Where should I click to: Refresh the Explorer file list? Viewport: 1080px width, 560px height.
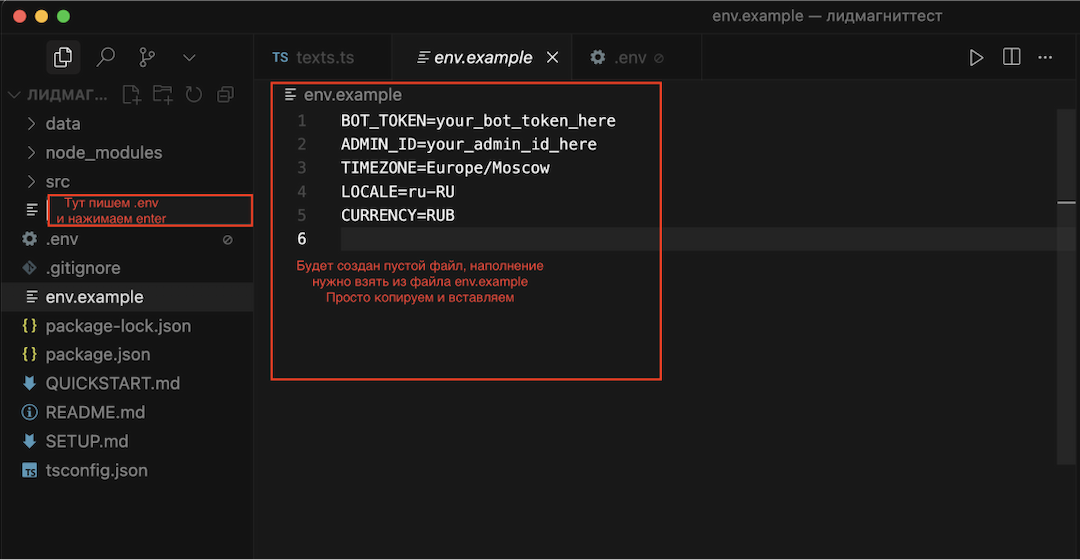(193, 95)
